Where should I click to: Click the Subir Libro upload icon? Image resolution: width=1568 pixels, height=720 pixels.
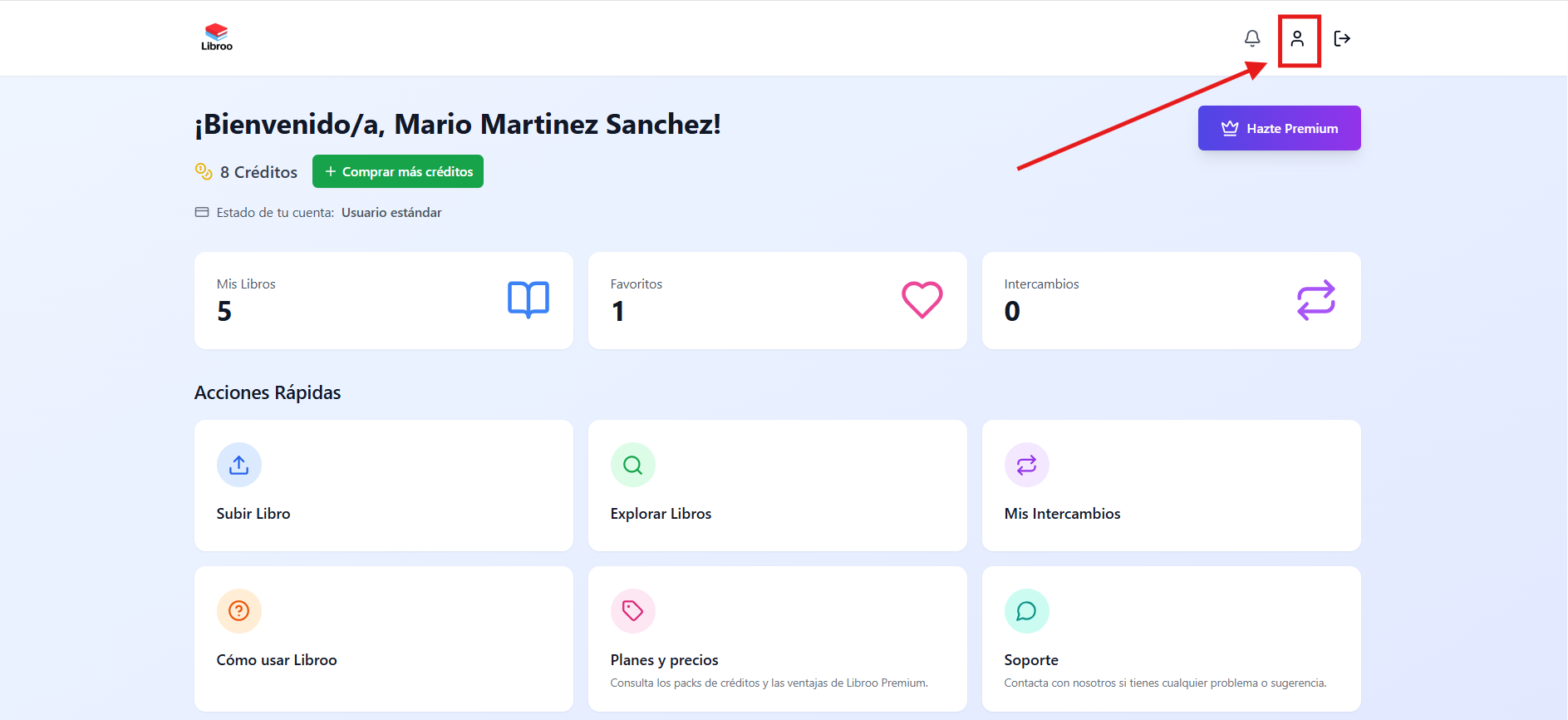[x=239, y=465]
